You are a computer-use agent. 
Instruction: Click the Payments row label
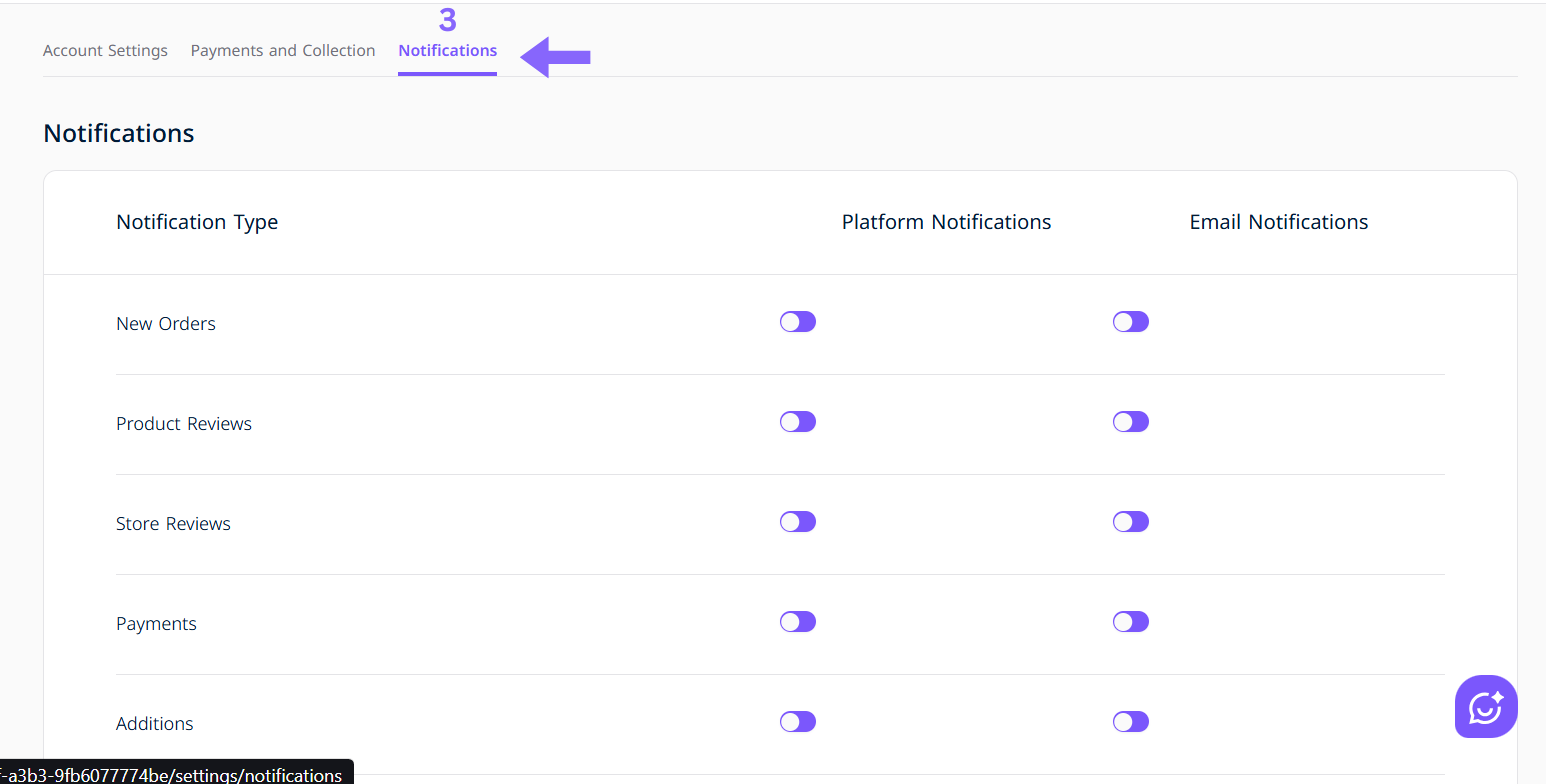tap(156, 624)
